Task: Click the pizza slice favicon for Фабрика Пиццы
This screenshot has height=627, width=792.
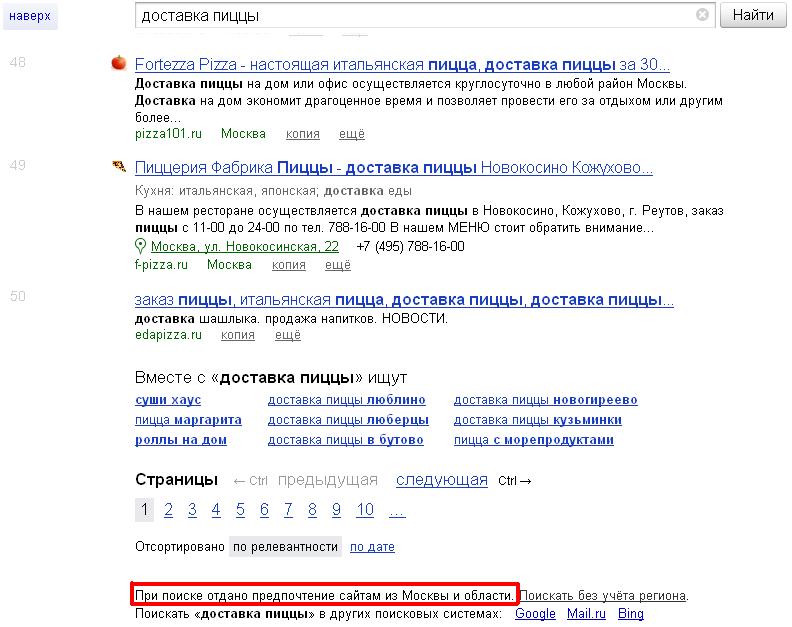Action: (x=118, y=167)
